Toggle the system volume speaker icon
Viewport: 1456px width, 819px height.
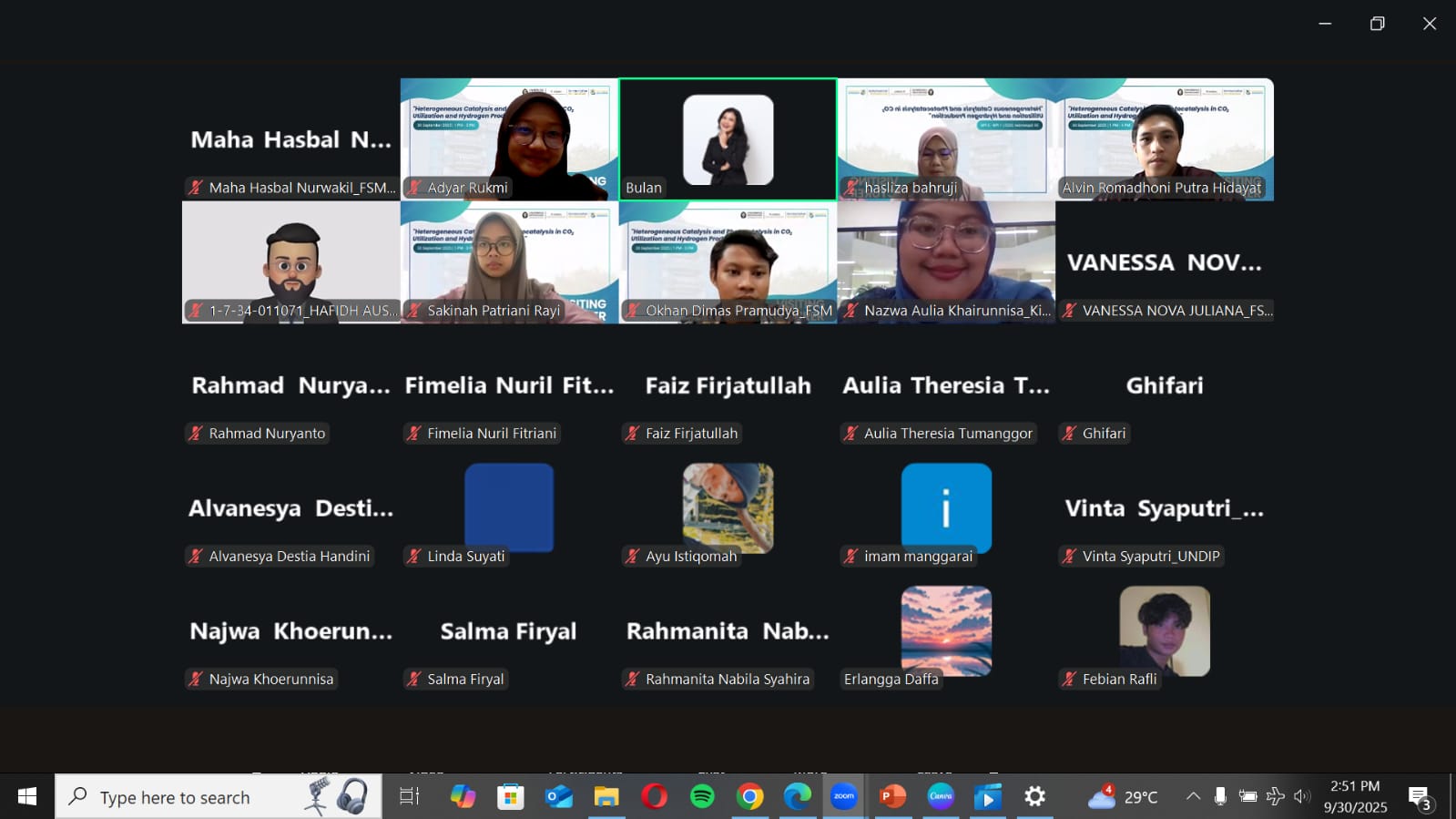[1302, 797]
